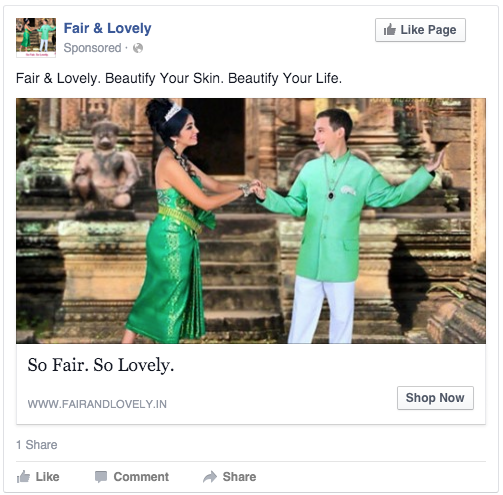Click the Like Page button
503x495 pixels.
click(420, 30)
